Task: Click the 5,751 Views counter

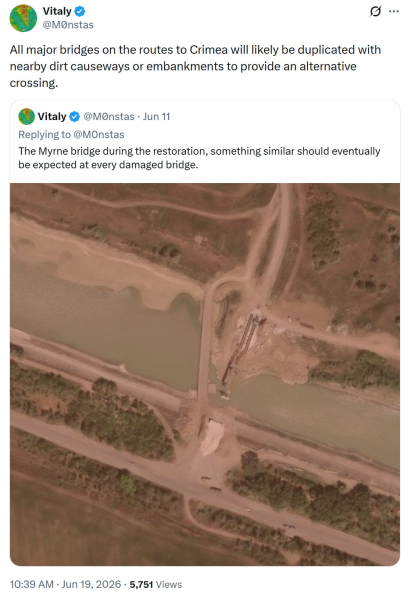Action: point(156,584)
